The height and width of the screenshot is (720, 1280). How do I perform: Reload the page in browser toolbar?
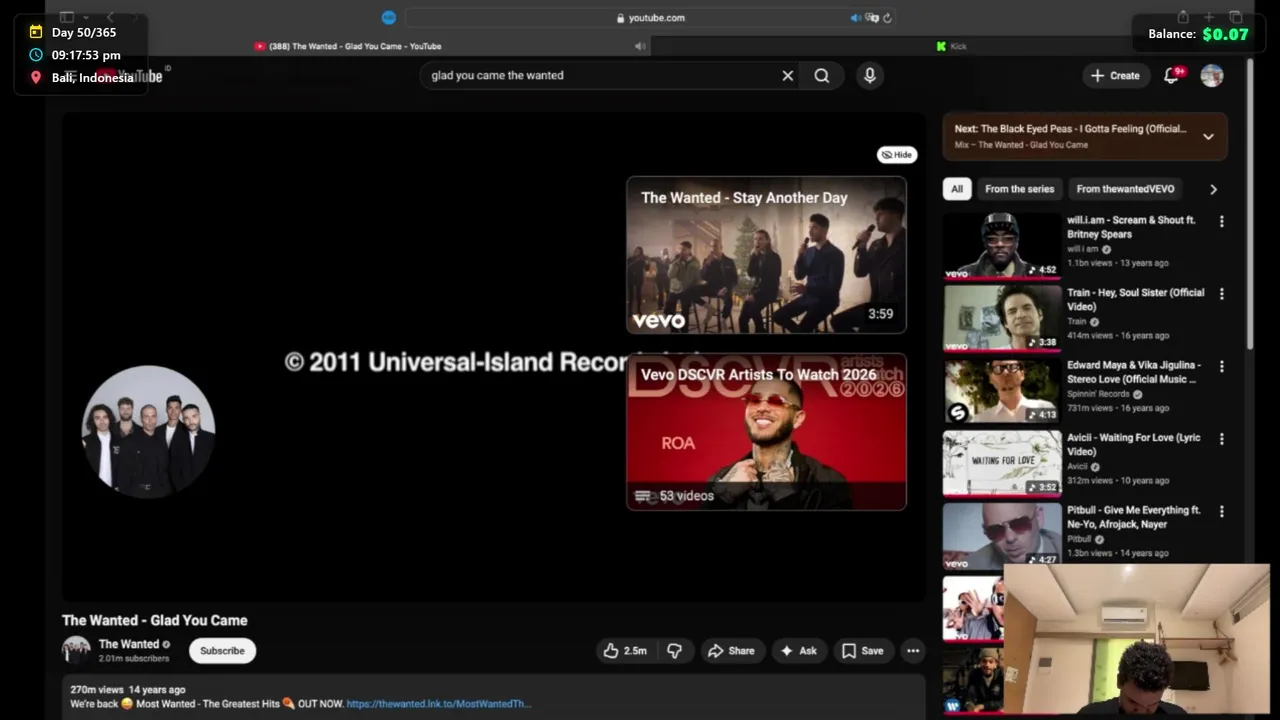tap(887, 18)
